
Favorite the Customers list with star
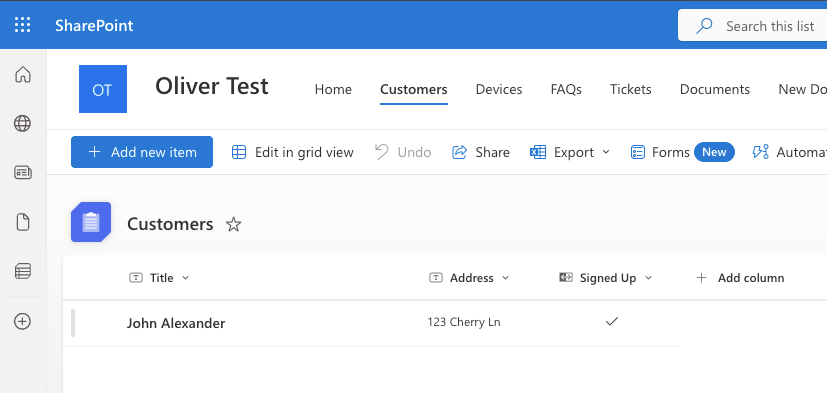[x=233, y=225]
